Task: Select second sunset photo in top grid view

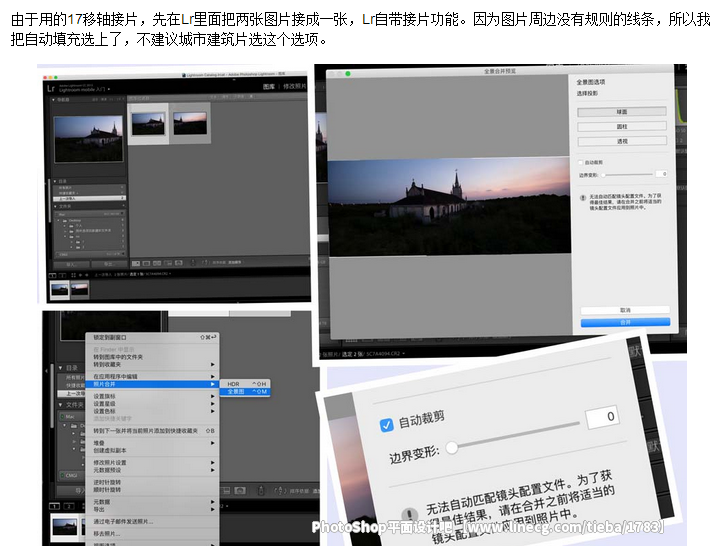Action: pyautogui.click(x=190, y=123)
